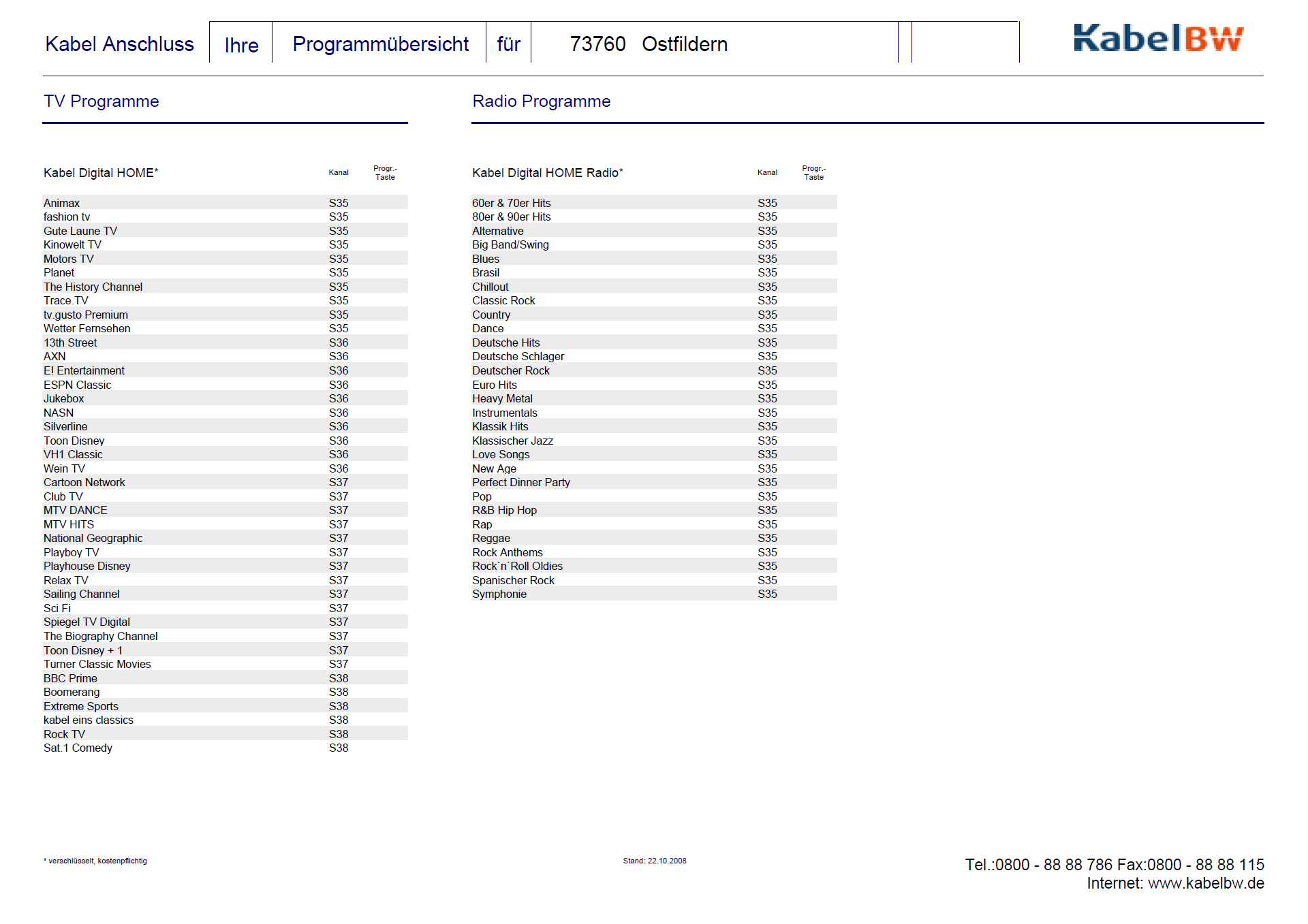Select the Radio Programme heading
The image size is (1308, 924).
point(541,101)
